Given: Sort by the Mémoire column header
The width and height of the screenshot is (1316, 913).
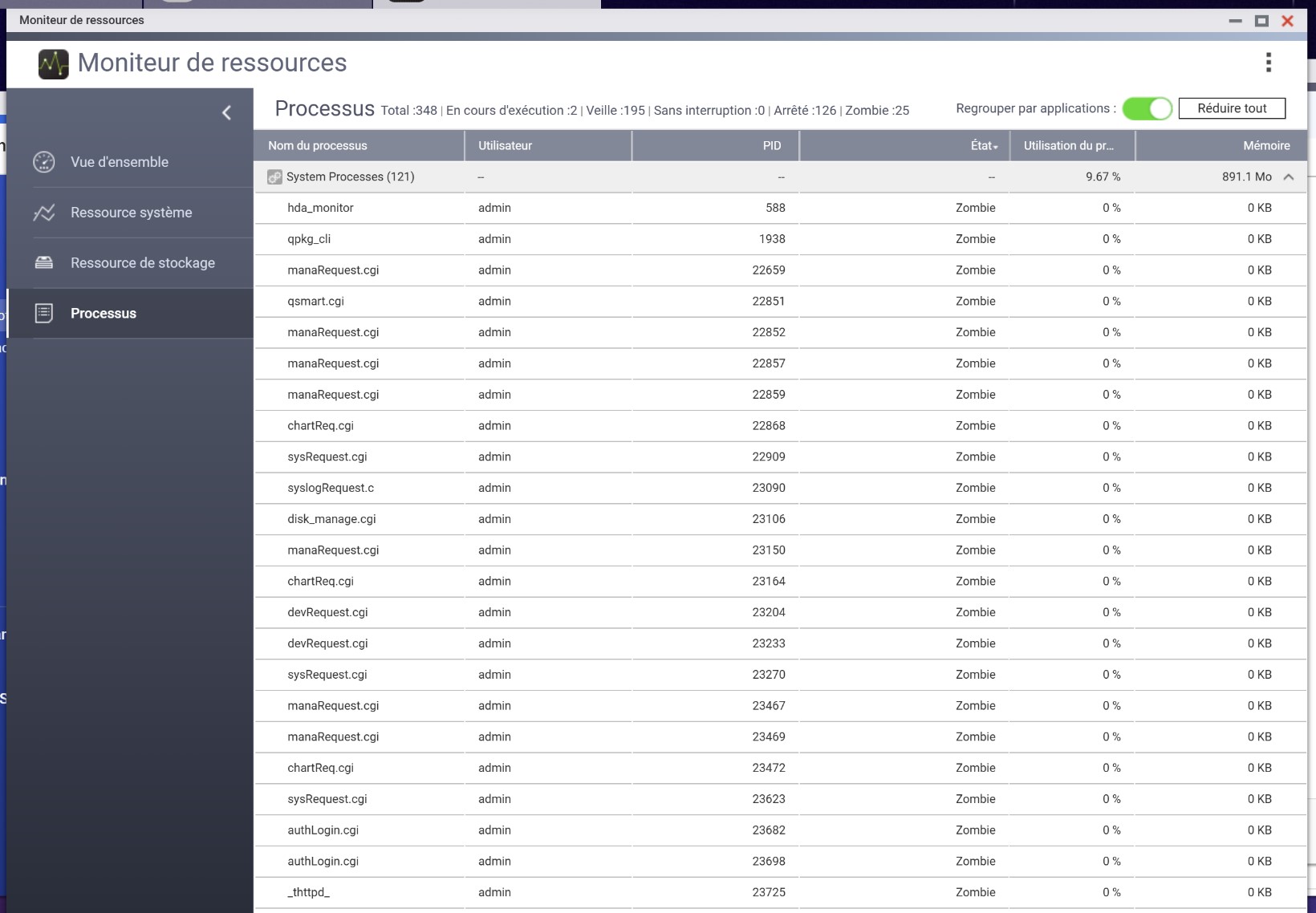Looking at the screenshot, I should tap(1265, 146).
